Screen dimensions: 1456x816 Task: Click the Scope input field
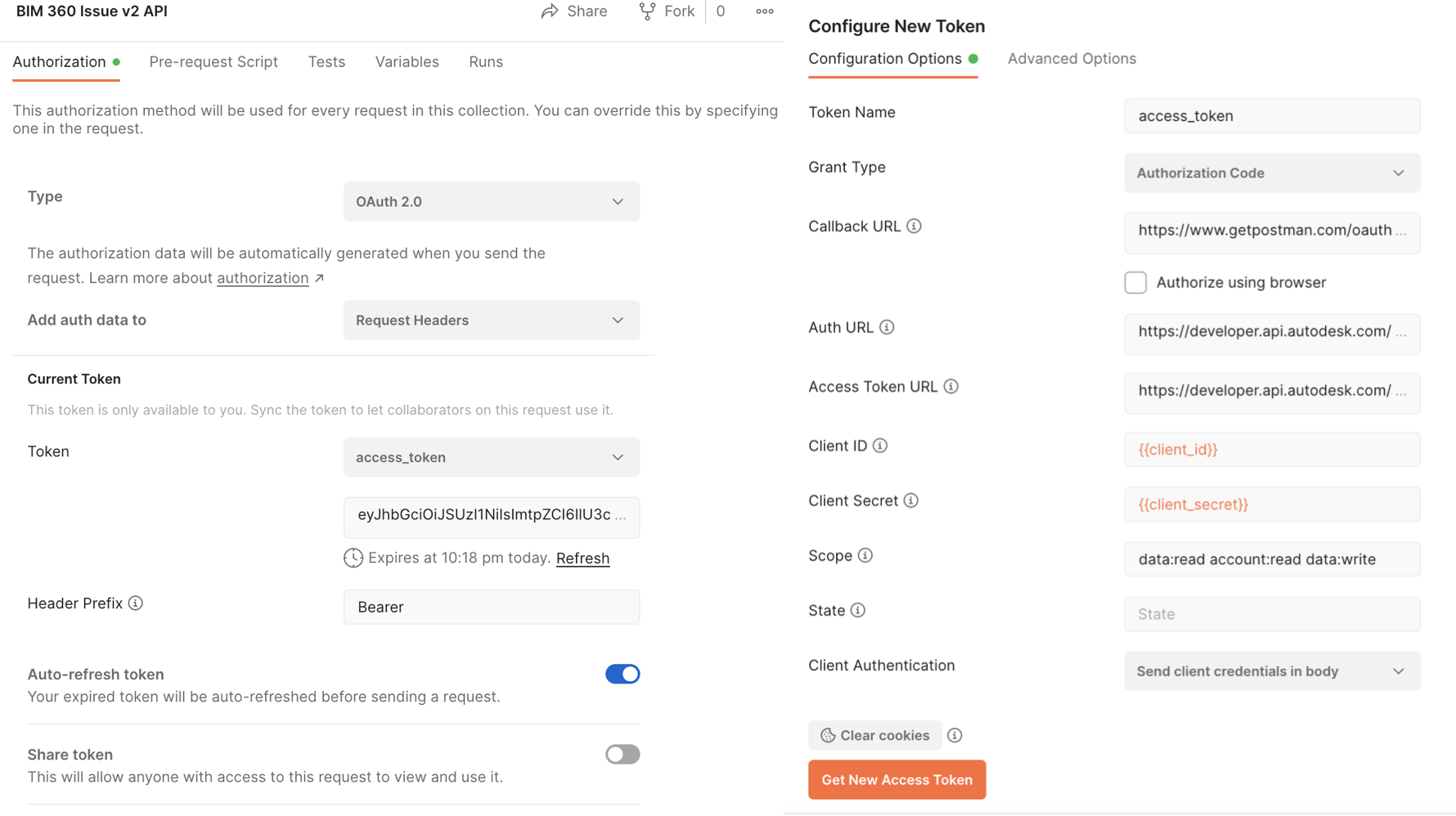click(x=1272, y=559)
